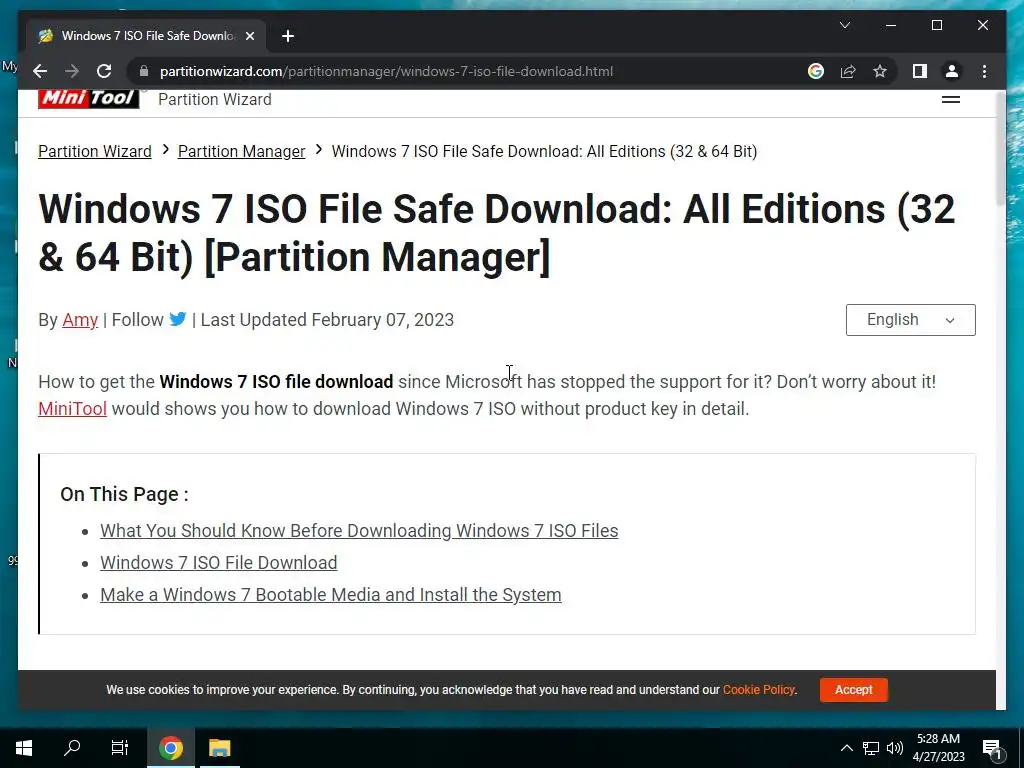Open the tab search chevron

point(844,25)
